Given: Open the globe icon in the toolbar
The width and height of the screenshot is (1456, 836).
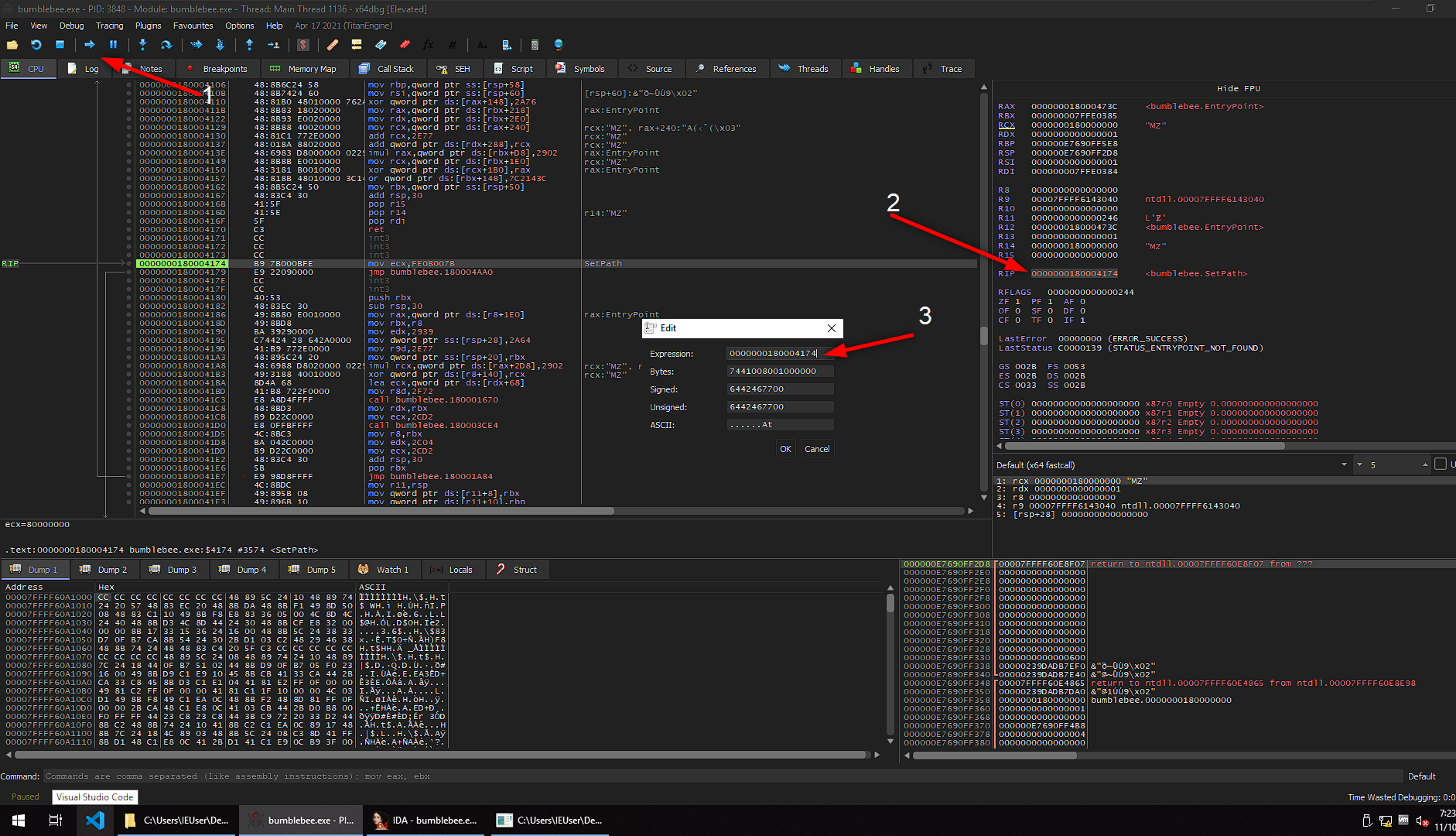Looking at the screenshot, I should pos(559,45).
